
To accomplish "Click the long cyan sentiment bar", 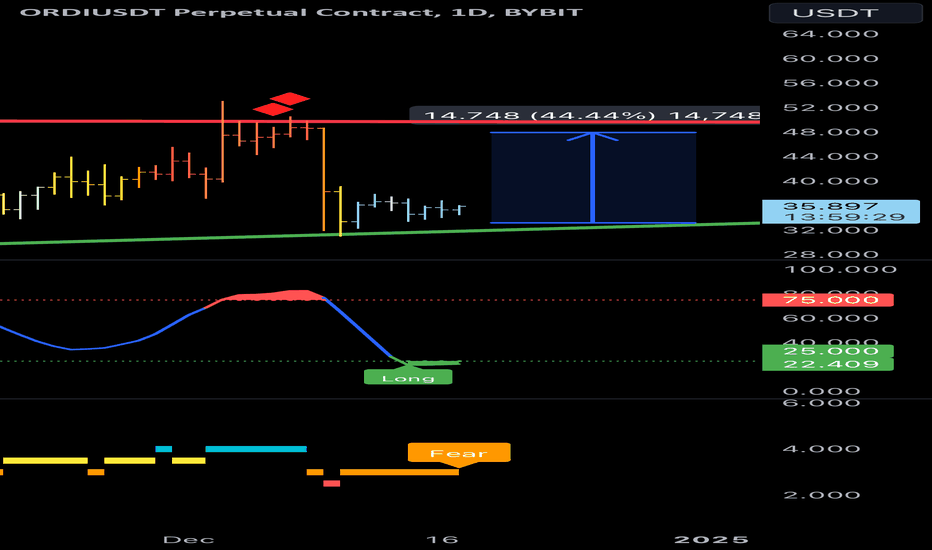I will click(x=256, y=449).
